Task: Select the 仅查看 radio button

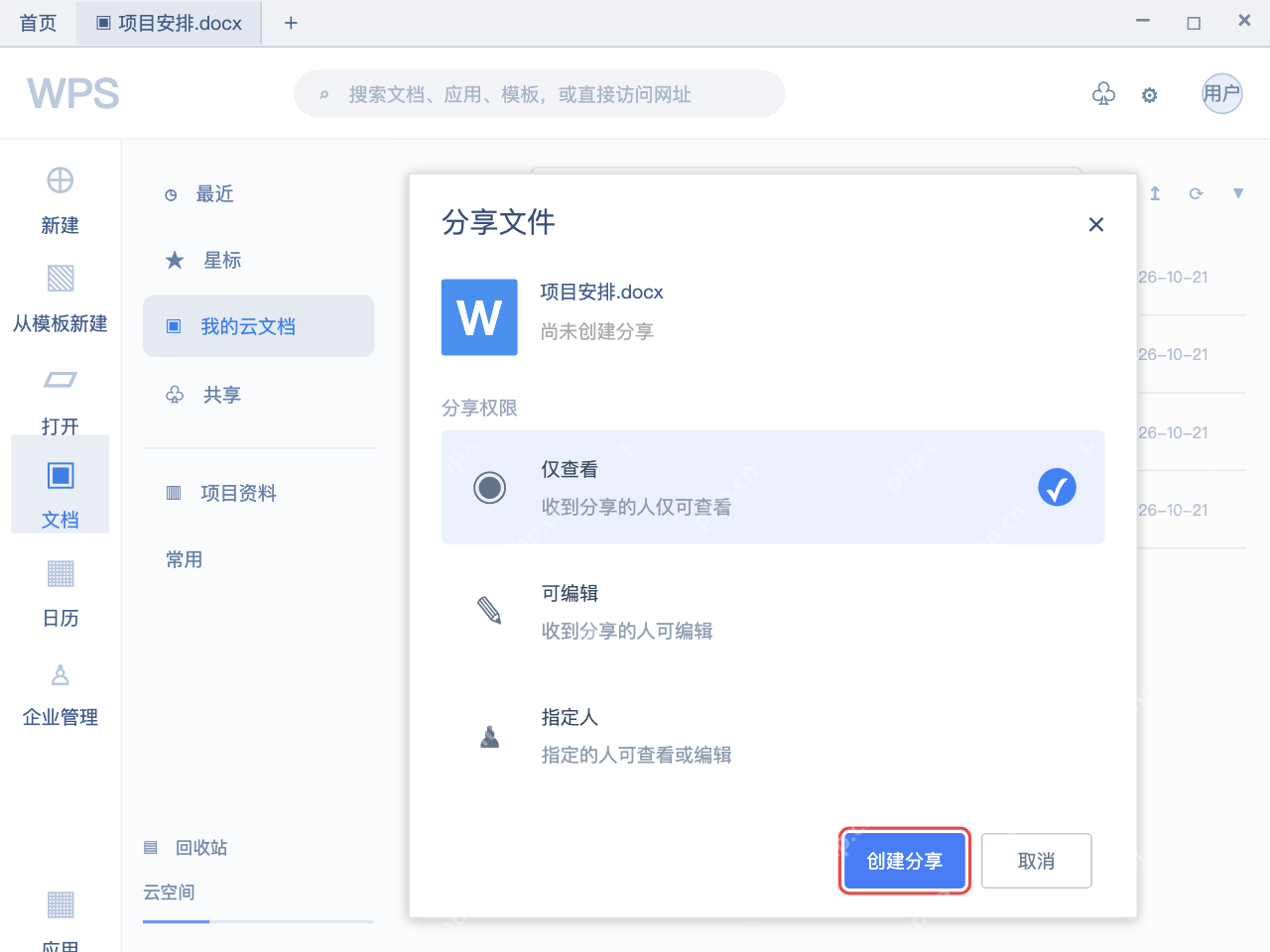Action: (x=489, y=487)
